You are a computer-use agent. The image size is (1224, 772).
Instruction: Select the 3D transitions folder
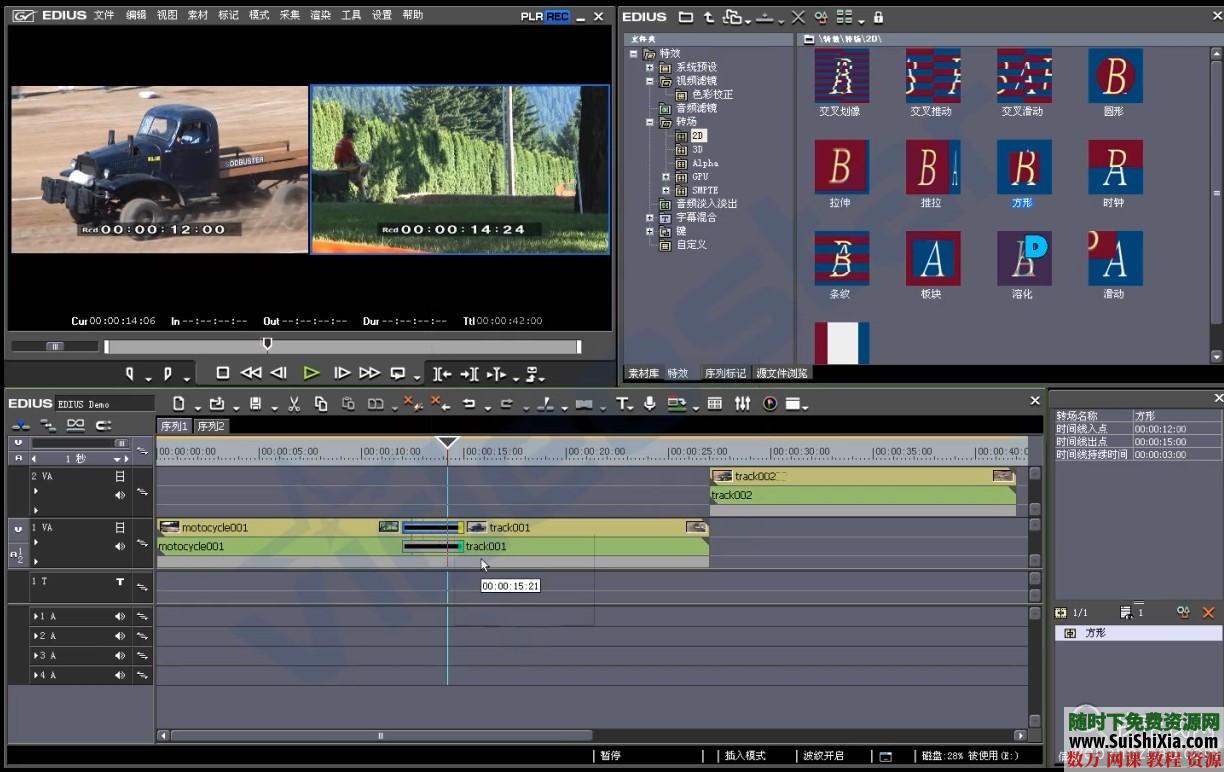[x=697, y=149]
